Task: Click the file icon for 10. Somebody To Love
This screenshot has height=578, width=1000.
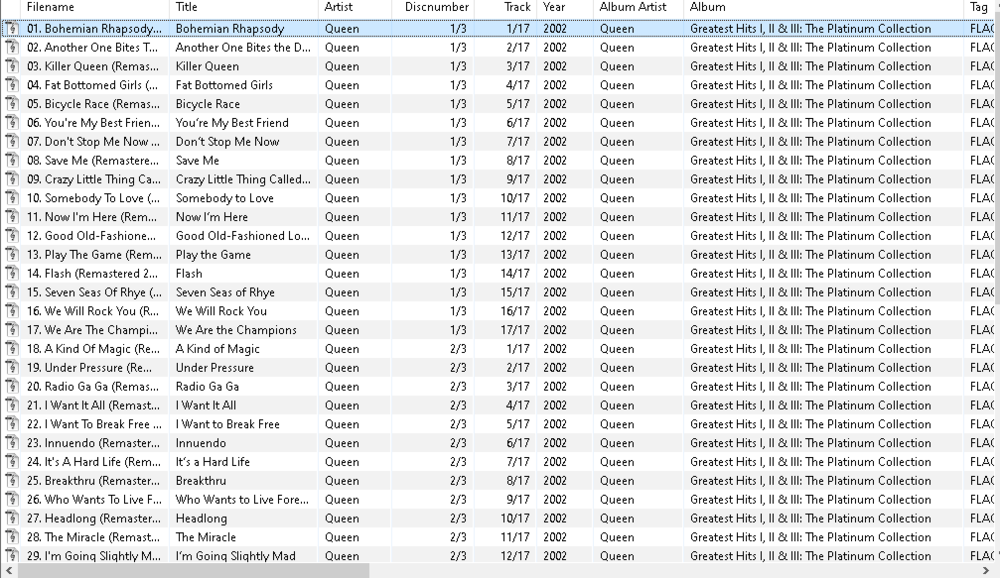Action: tap(11, 198)
